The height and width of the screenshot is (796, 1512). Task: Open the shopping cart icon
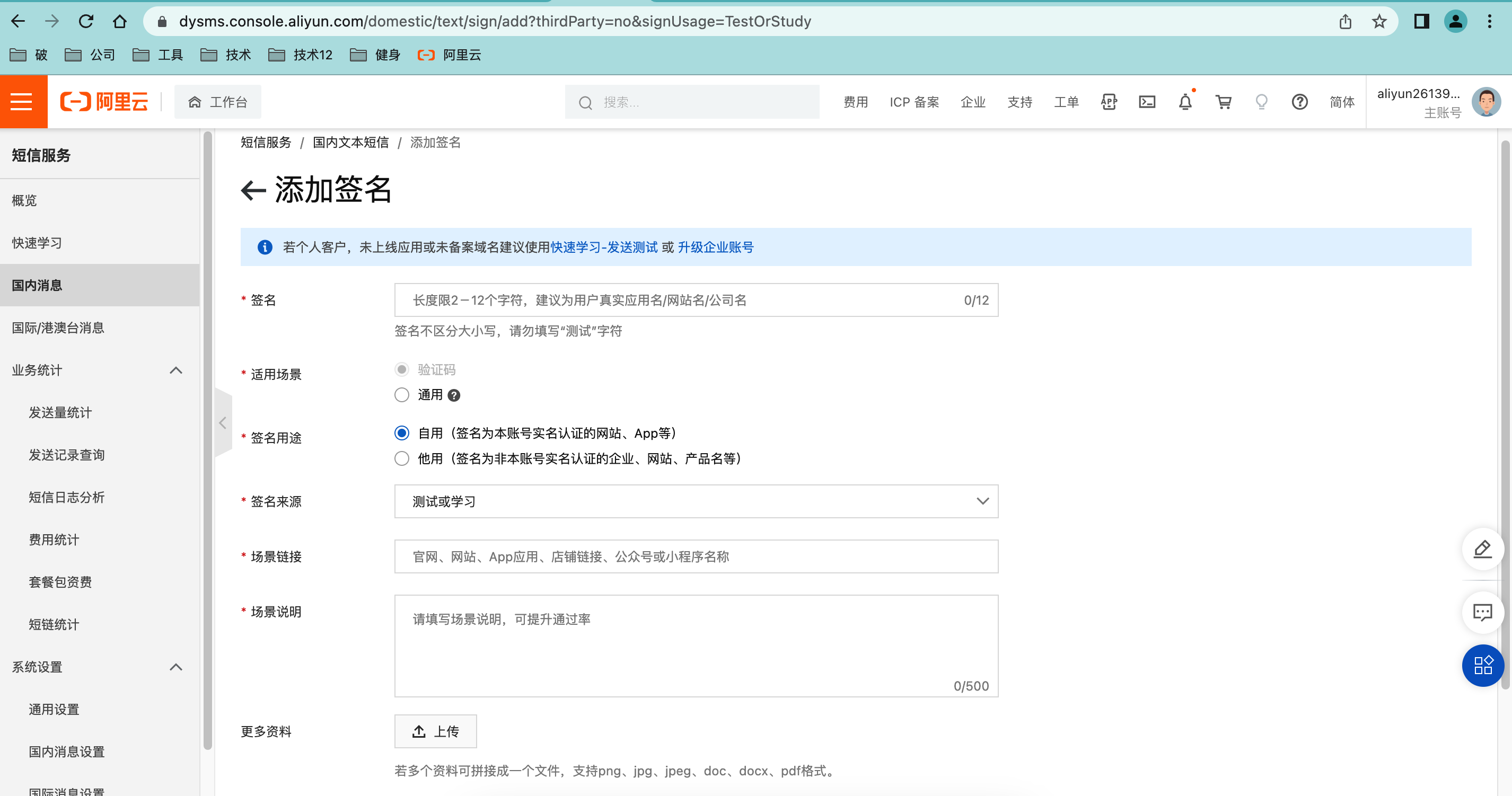click(1223, 102)
